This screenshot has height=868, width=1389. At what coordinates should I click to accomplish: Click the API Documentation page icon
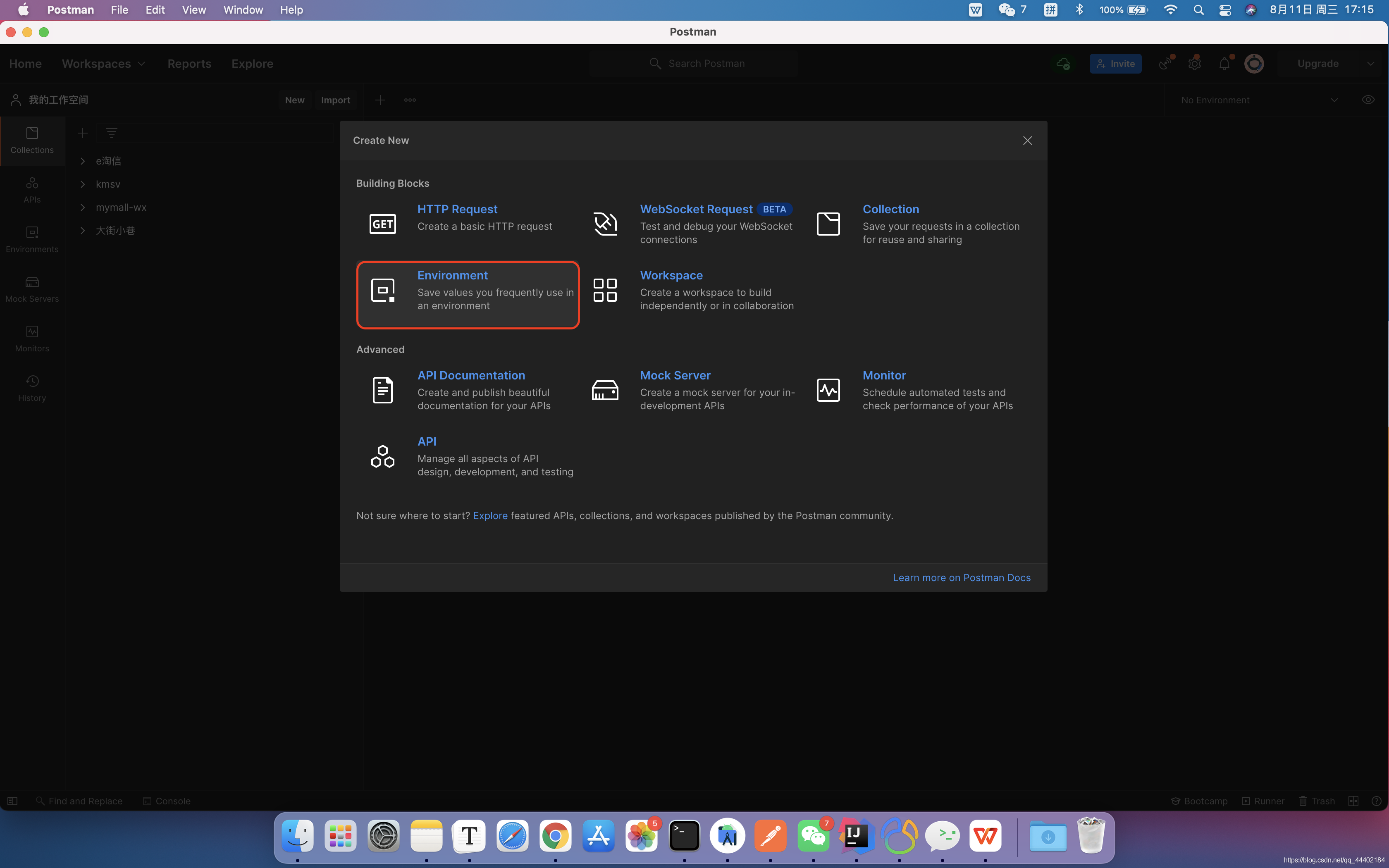[382, 390]
